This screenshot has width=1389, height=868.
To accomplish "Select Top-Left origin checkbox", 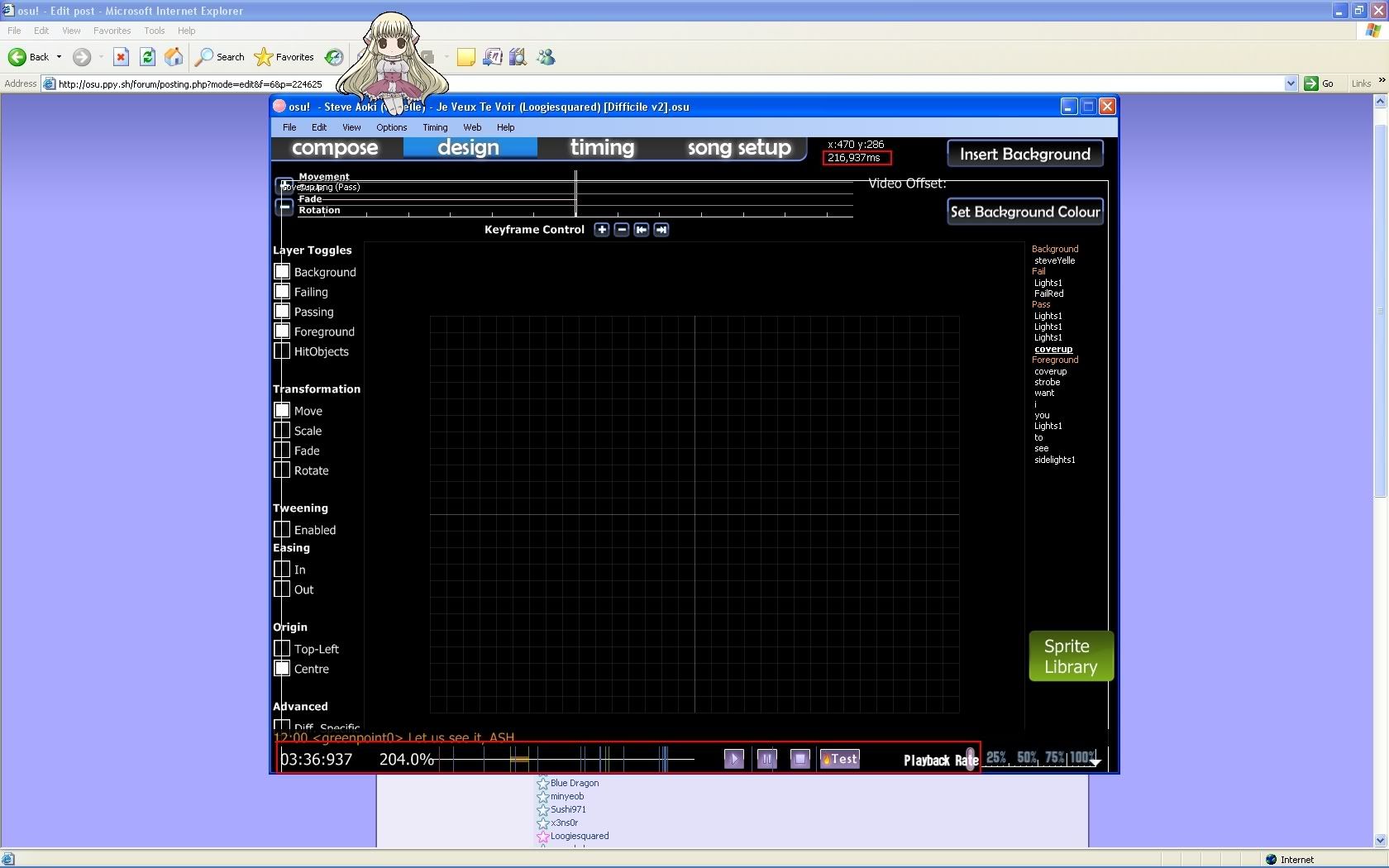I will [282, 648].
